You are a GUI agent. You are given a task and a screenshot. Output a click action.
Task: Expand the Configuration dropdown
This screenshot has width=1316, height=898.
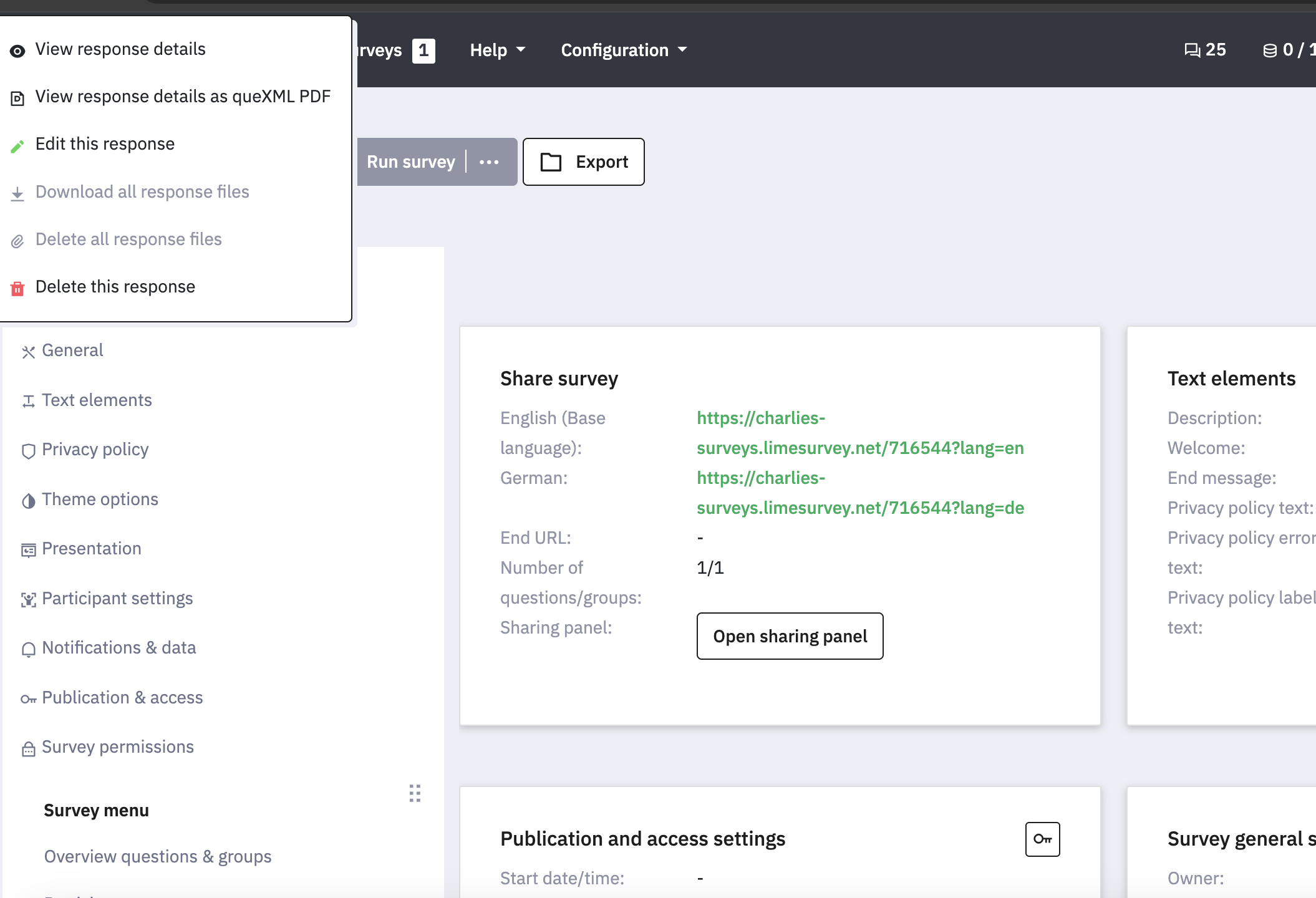[x=623, y=50]
